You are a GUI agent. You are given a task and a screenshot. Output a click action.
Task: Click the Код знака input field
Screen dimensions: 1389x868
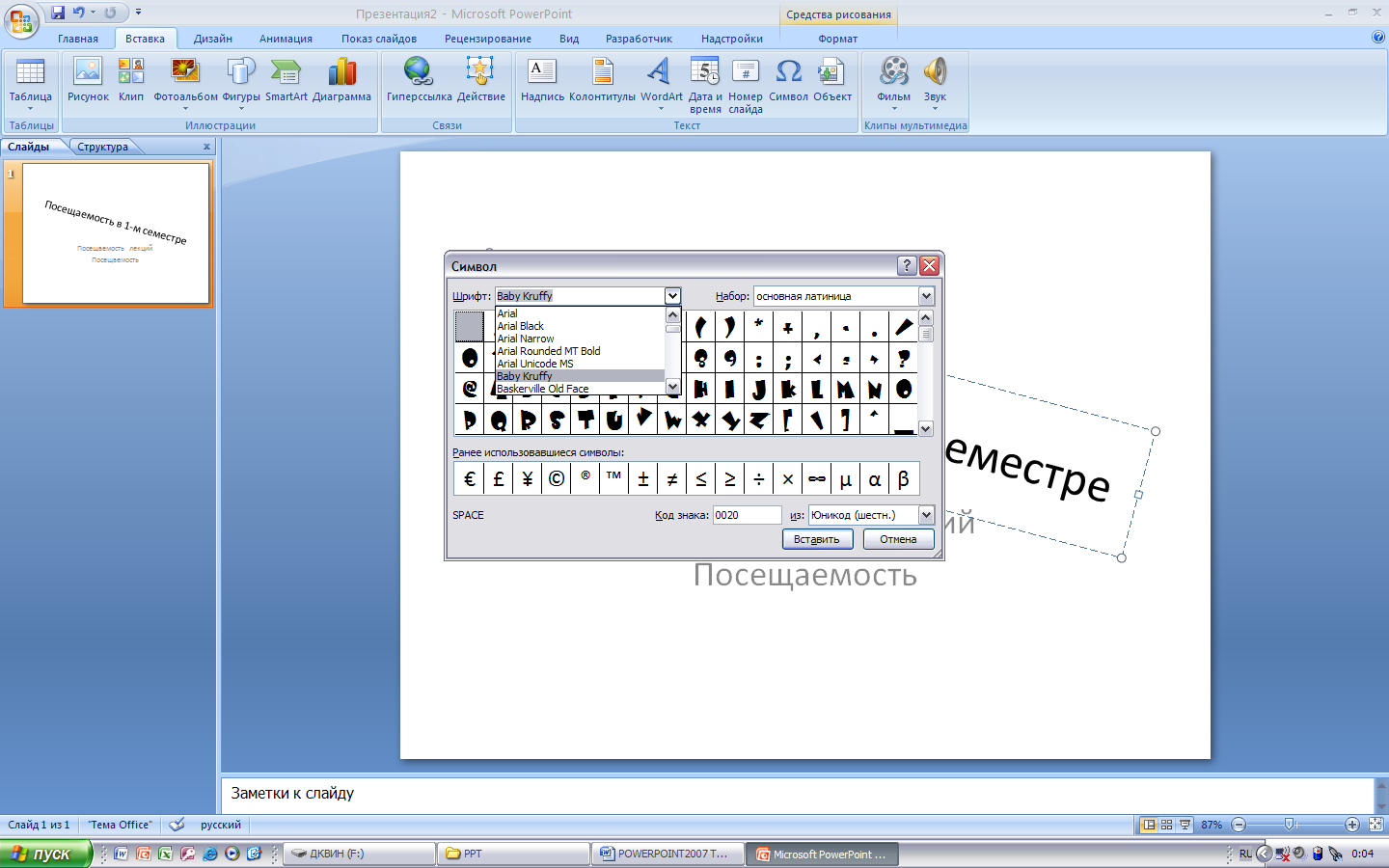[747, 515]
